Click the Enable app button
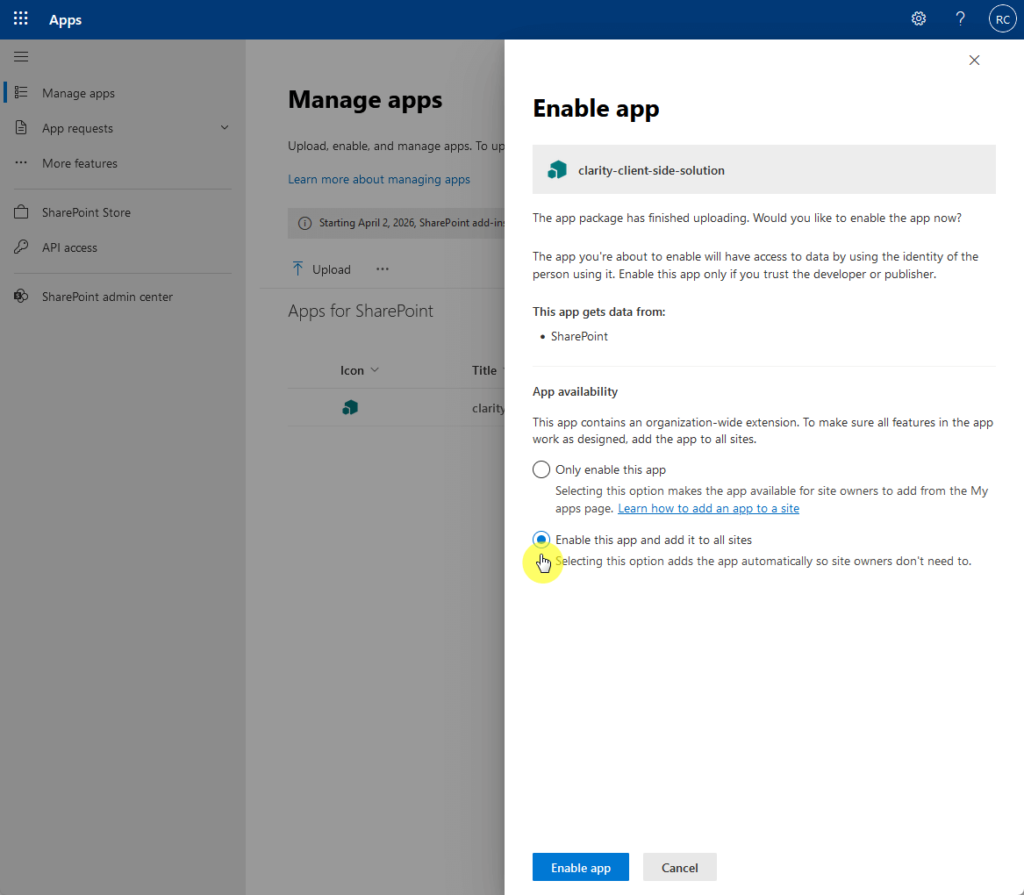The height and width of the screenshot is (895, 1024). point(581,867)
